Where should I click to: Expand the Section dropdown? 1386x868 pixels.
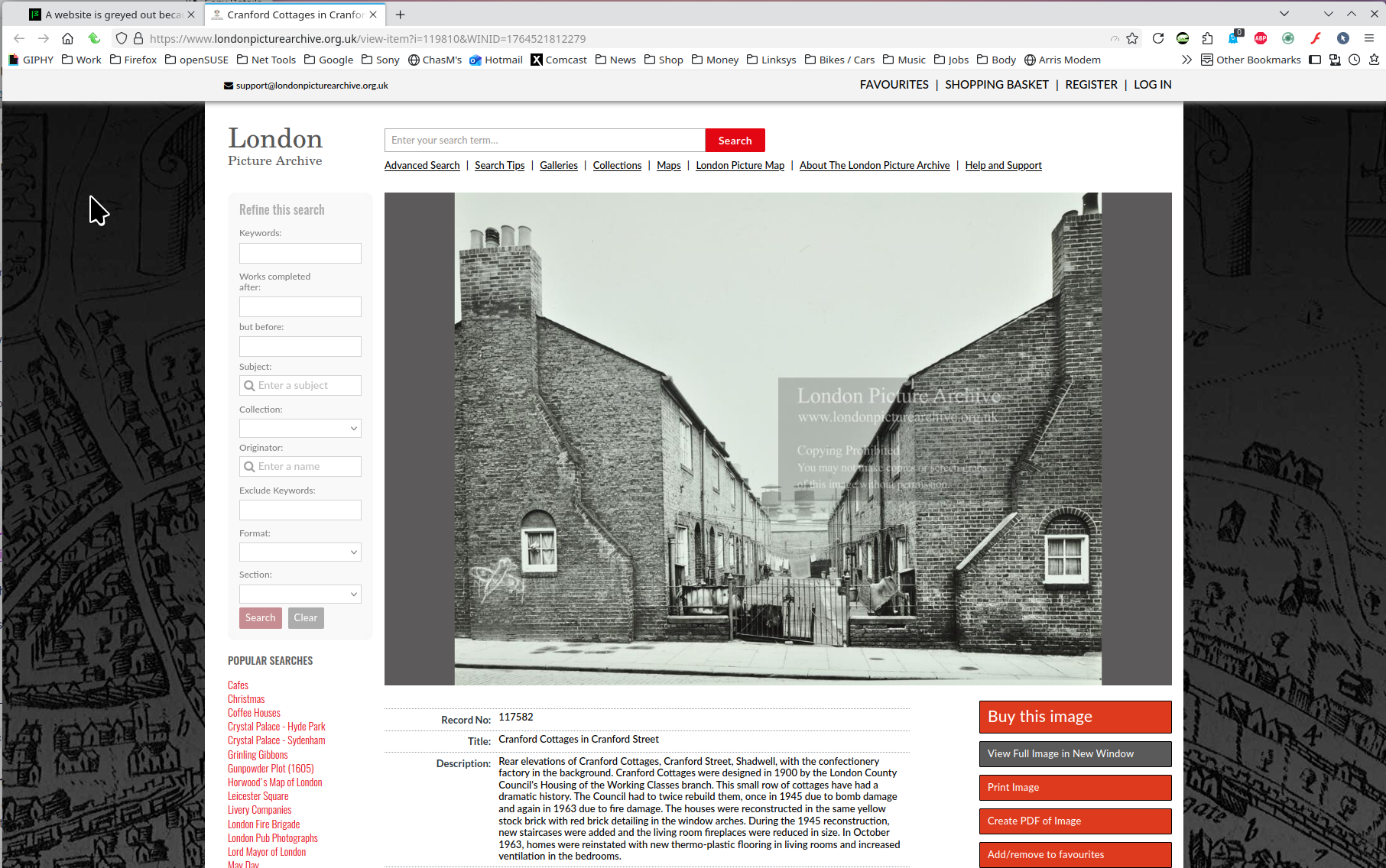(x=300, y=594)
